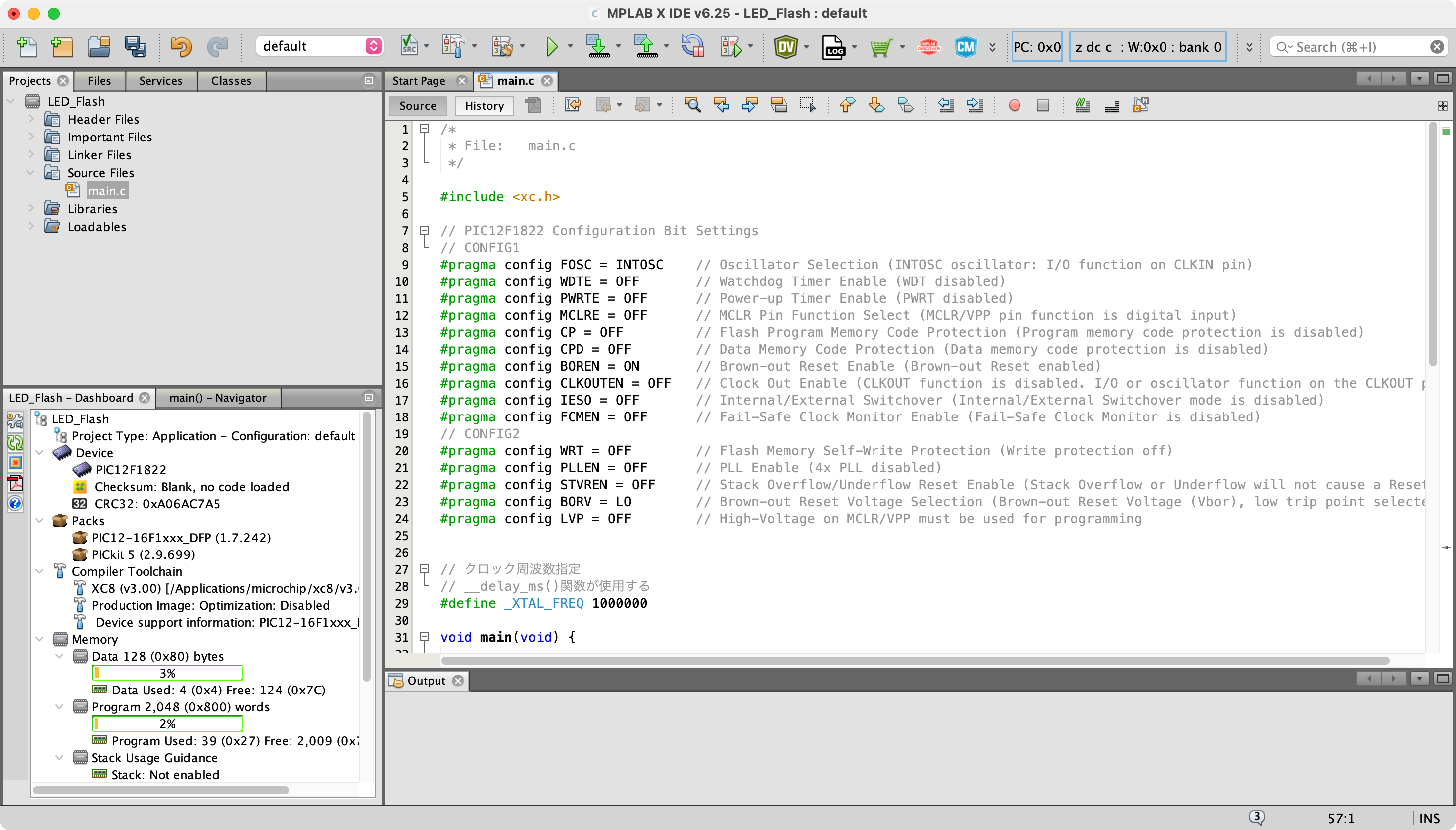Click the Clean and Build icon

point(502,46)
